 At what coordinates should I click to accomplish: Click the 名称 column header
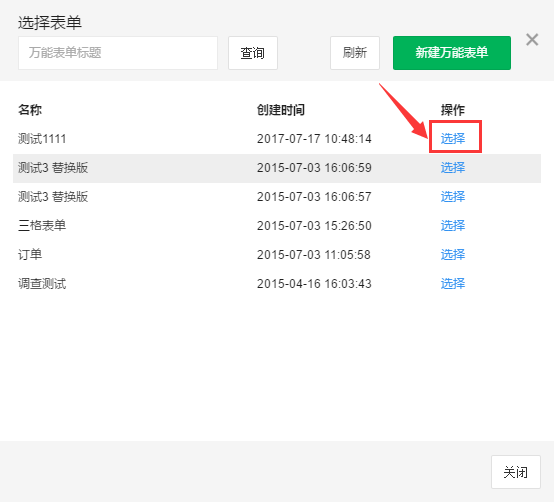coord(30,110)
